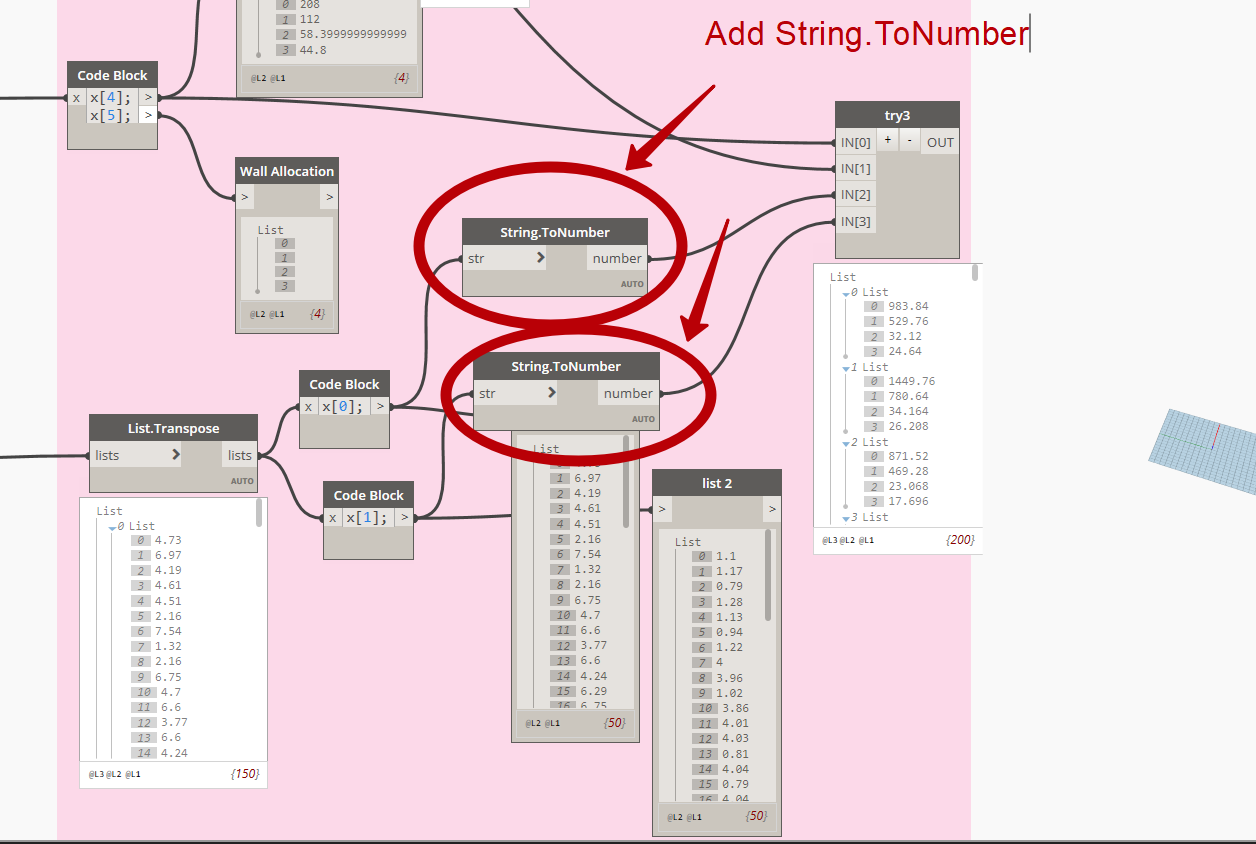
Task: Click the IN[2] port on try3
Action: pos(855,194)
